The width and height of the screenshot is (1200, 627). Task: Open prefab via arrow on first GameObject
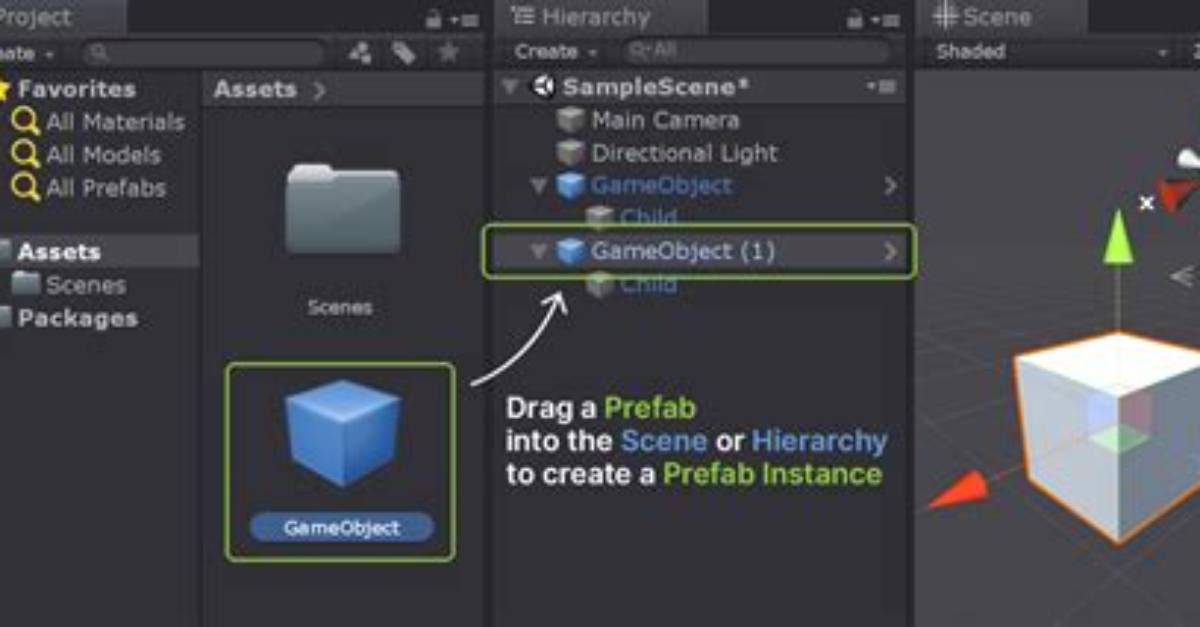click(890, 186)
